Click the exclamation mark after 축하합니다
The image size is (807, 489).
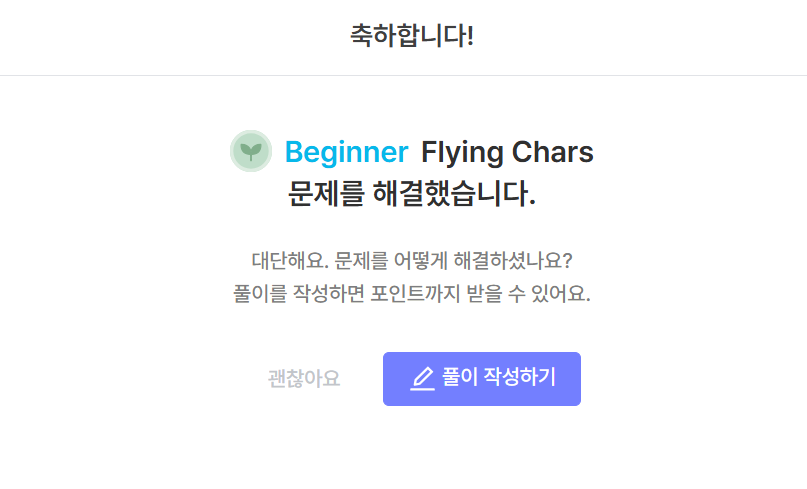(x=469, y=36)
